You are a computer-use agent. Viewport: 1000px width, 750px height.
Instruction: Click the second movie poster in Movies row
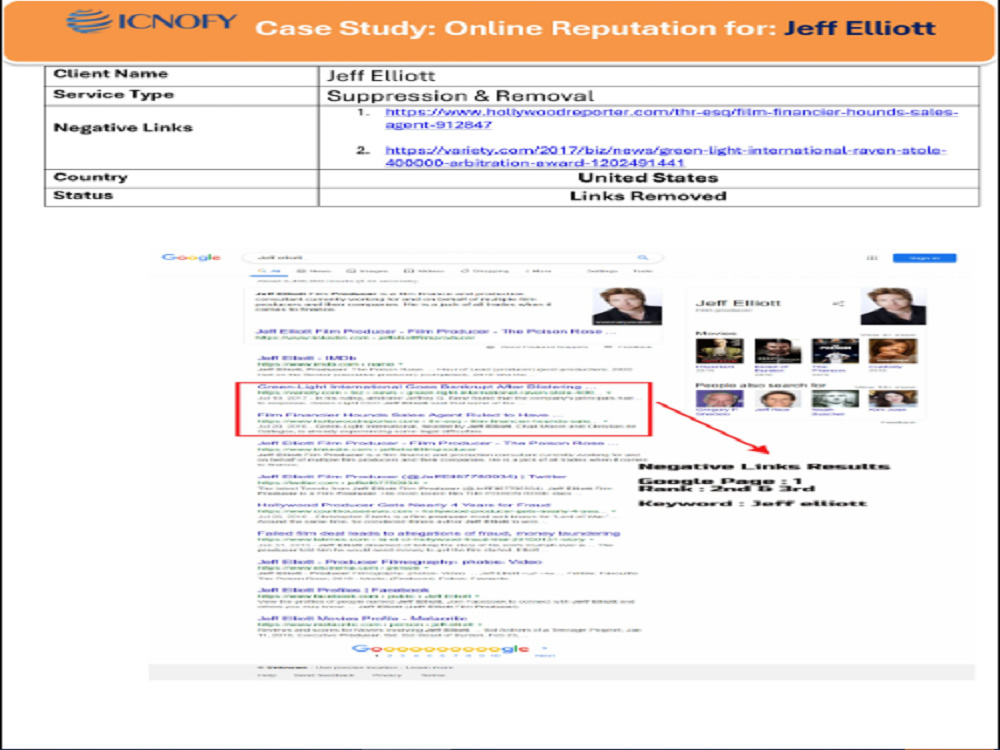click(x=777, y=351)
